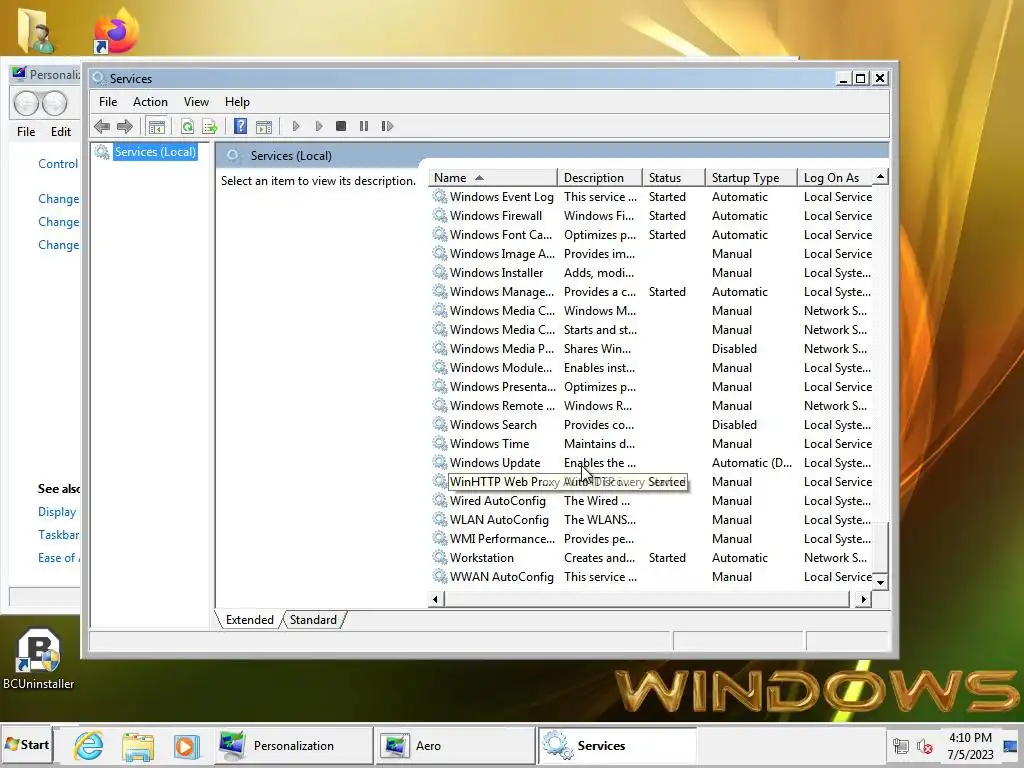Viewport: 1024px width, 768px height.
Task: Select the WWAN AutoConfig service
Action: click(x=651, y=577)
